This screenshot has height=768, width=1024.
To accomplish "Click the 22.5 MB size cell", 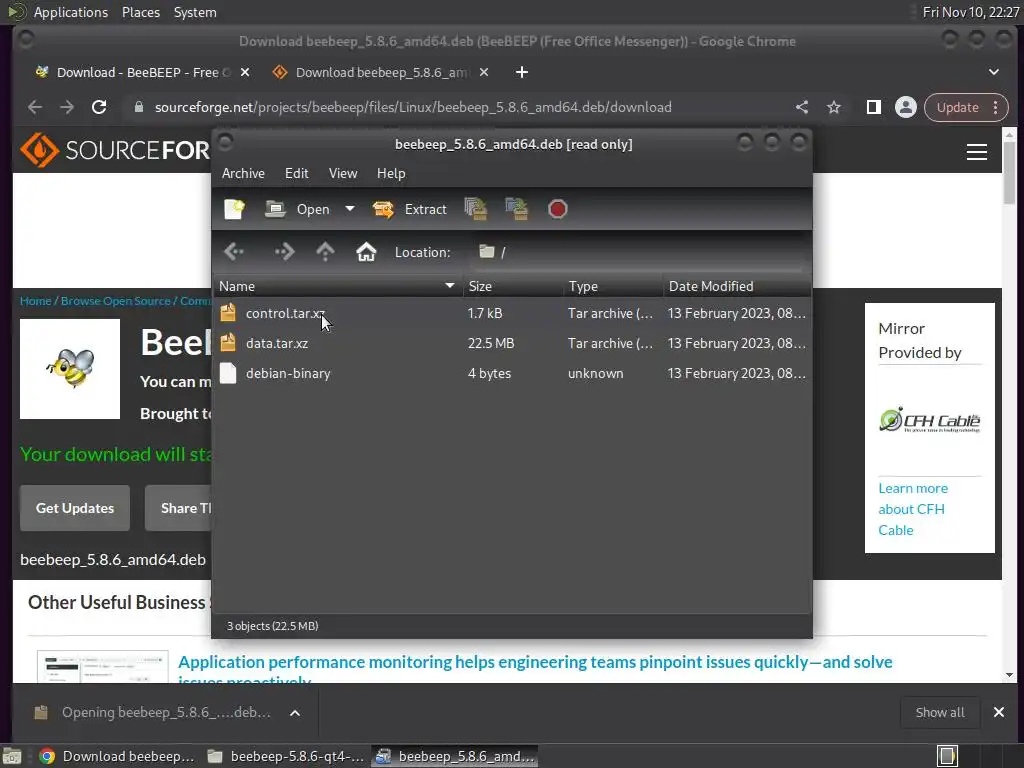I will point(491,344).
